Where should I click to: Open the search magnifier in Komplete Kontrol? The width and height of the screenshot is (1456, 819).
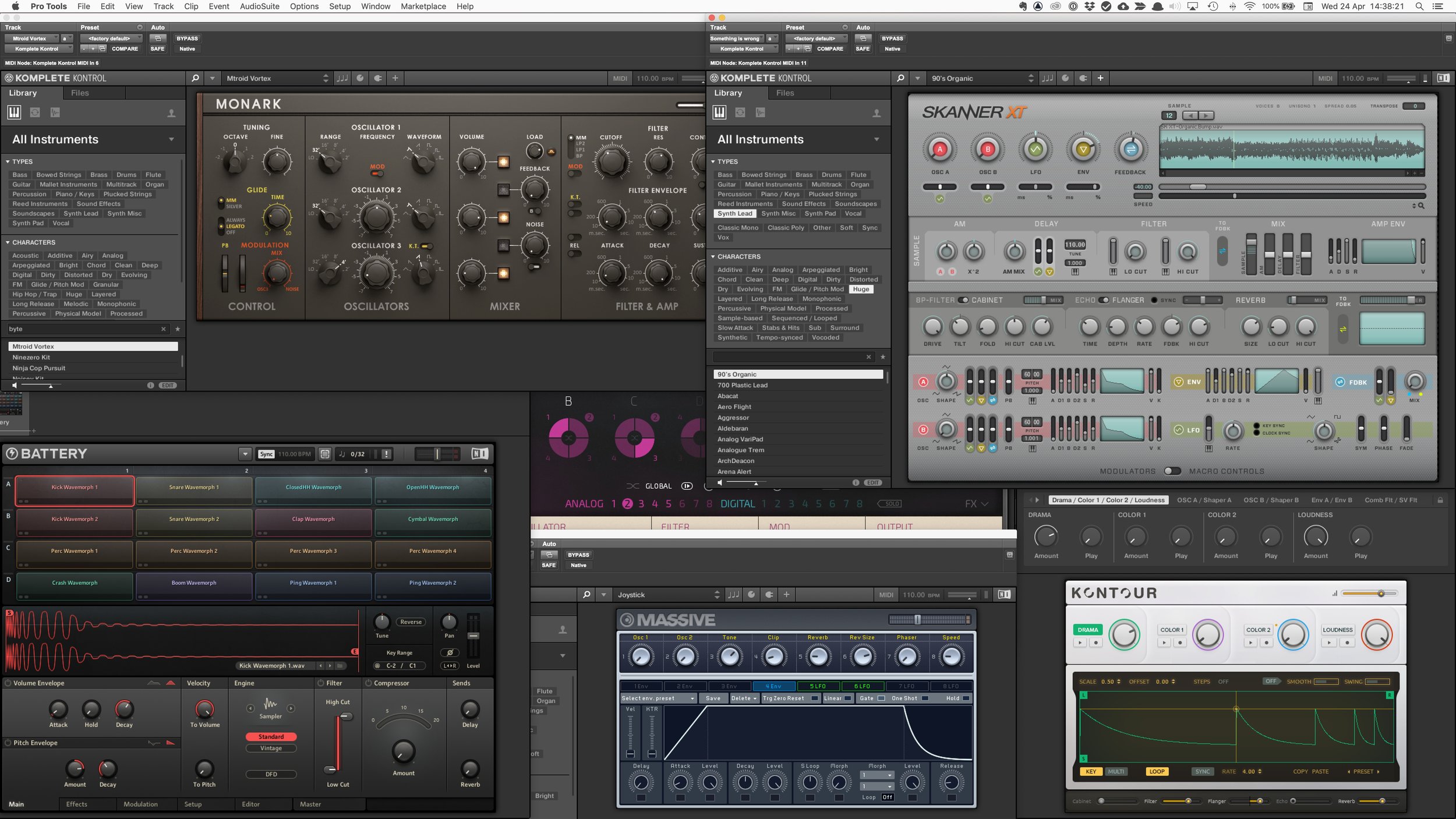pyautogui.click(x=196, y=77)
